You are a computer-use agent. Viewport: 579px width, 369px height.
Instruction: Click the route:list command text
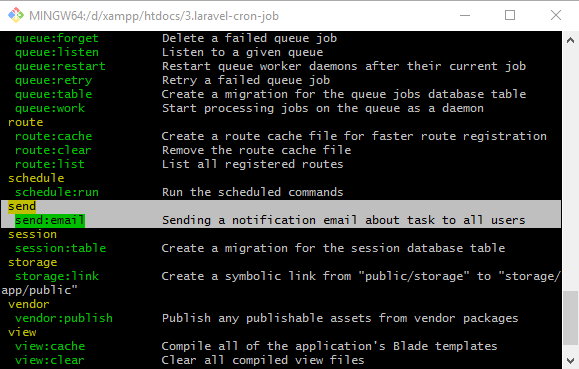point(50,164)
